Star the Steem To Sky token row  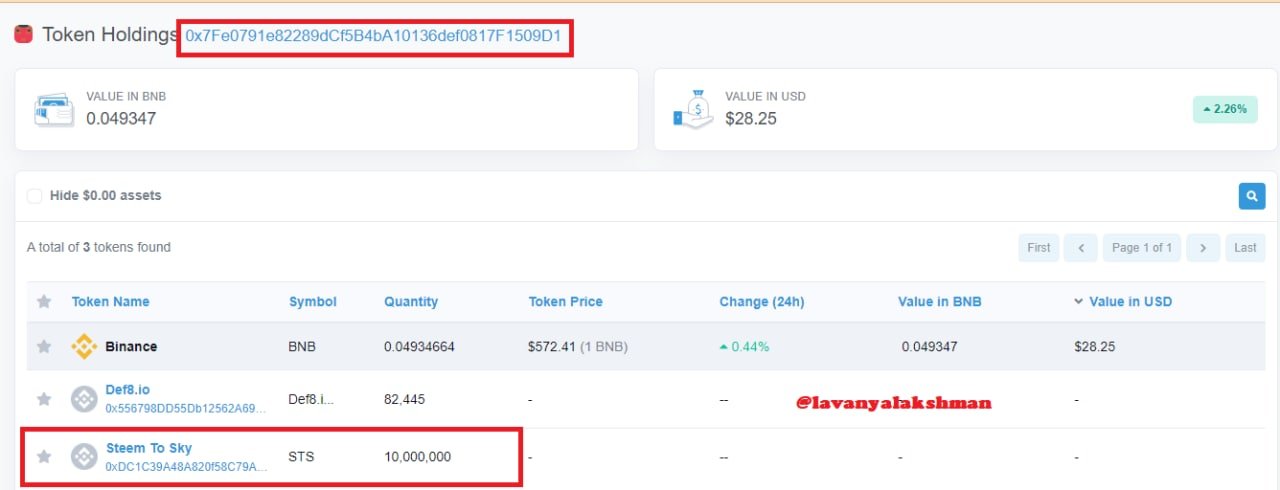click(x=44, y=457)
